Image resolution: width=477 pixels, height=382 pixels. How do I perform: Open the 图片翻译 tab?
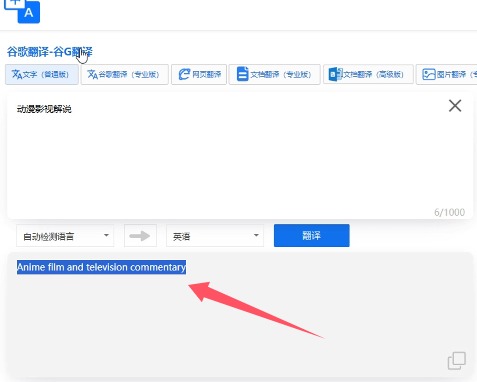(447, 74)
